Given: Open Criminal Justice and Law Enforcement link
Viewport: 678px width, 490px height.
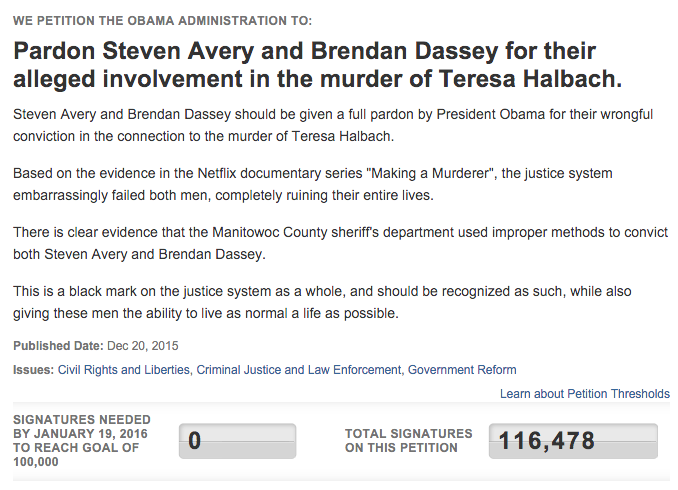Looking at the screenshot, I should 299,370.
